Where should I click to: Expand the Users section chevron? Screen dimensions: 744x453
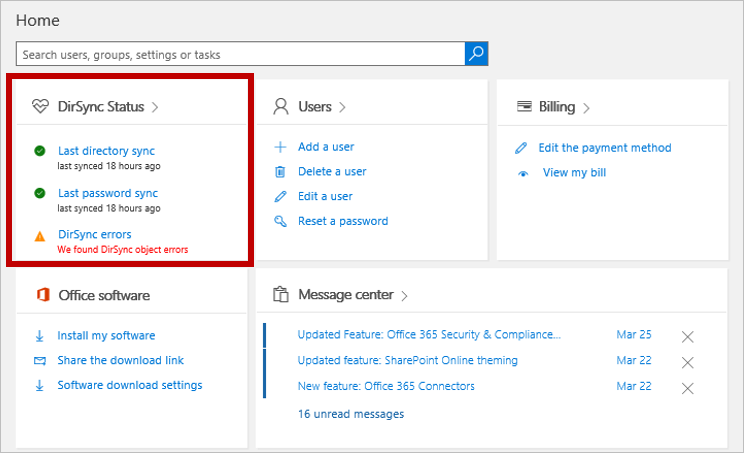[x=342, y=107]
